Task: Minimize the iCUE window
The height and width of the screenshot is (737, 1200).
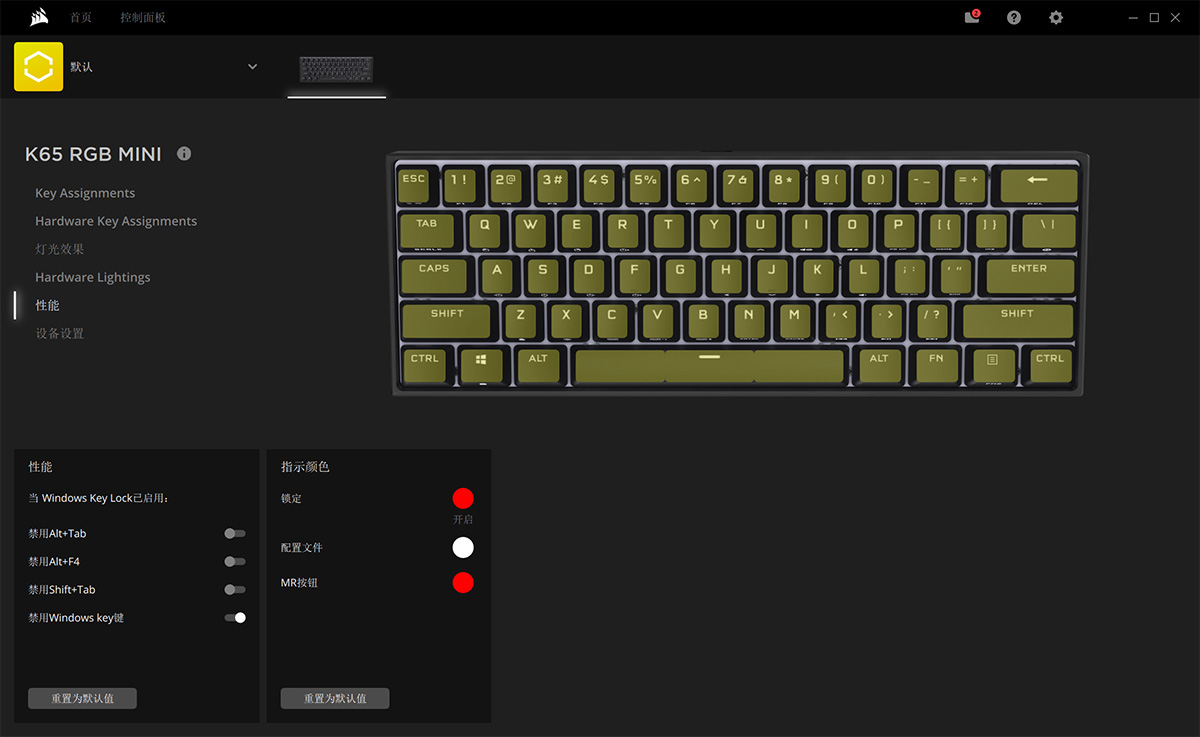Action: tap(1133, 18)
